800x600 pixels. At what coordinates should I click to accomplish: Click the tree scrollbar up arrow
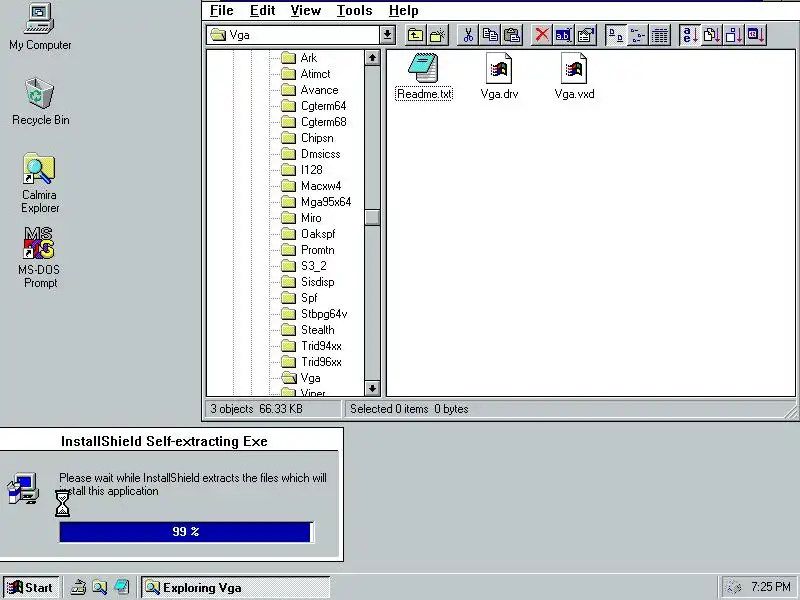point(372,58)
